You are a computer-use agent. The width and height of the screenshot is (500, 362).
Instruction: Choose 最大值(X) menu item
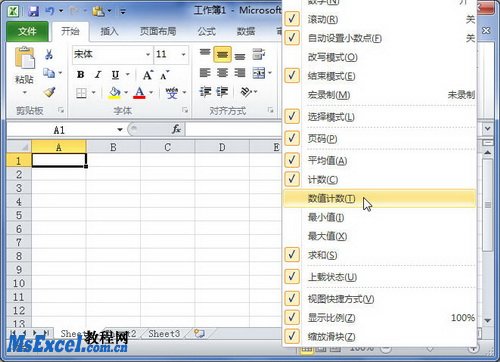pyautogui.click(x=379, y=236)
